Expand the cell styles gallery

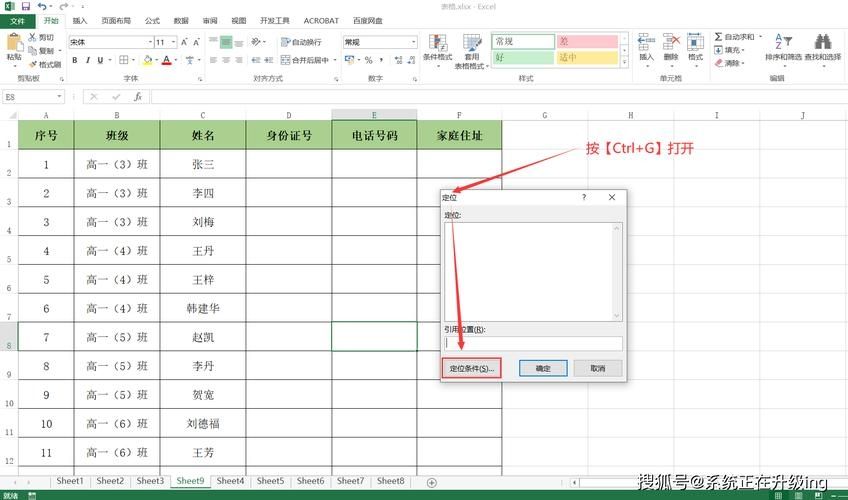(x=625, y=62)
